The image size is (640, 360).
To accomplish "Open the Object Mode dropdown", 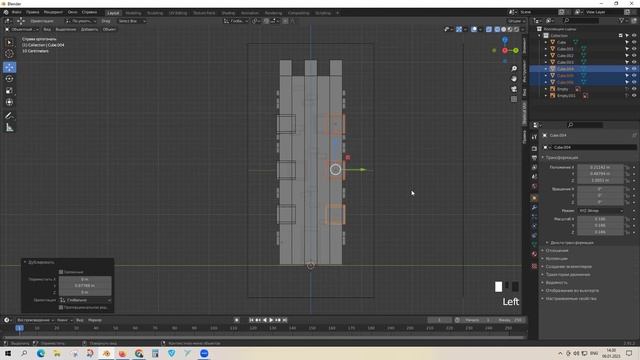I will (x=22, y=29).
